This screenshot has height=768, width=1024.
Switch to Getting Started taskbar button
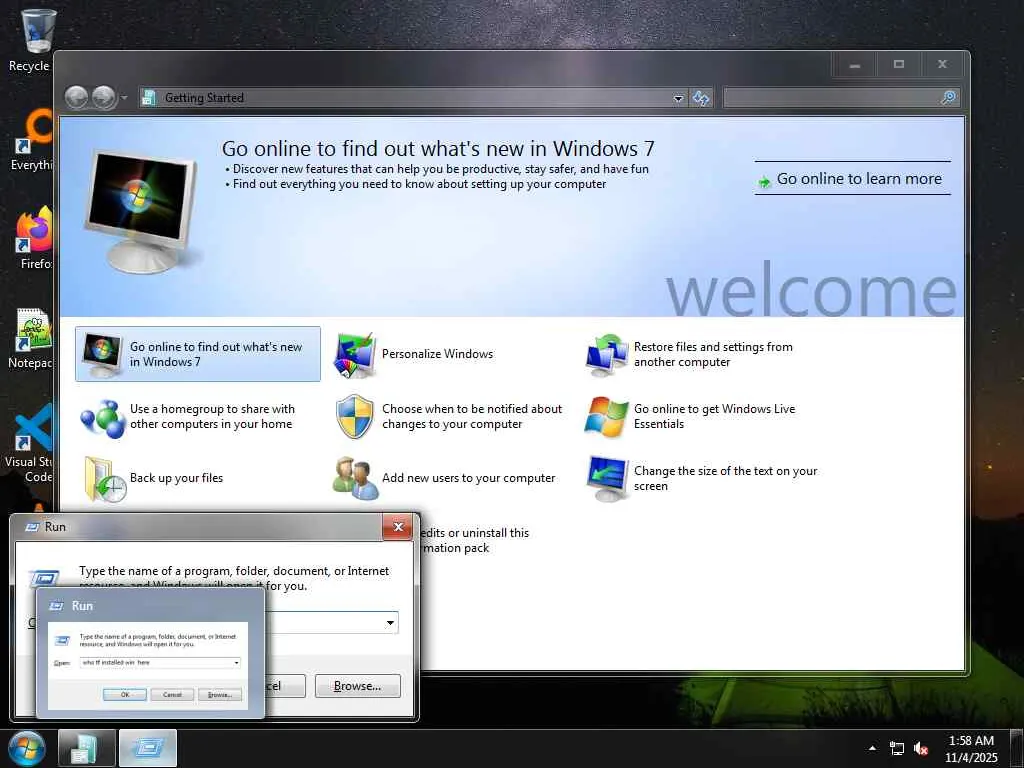tap(86, 748)
